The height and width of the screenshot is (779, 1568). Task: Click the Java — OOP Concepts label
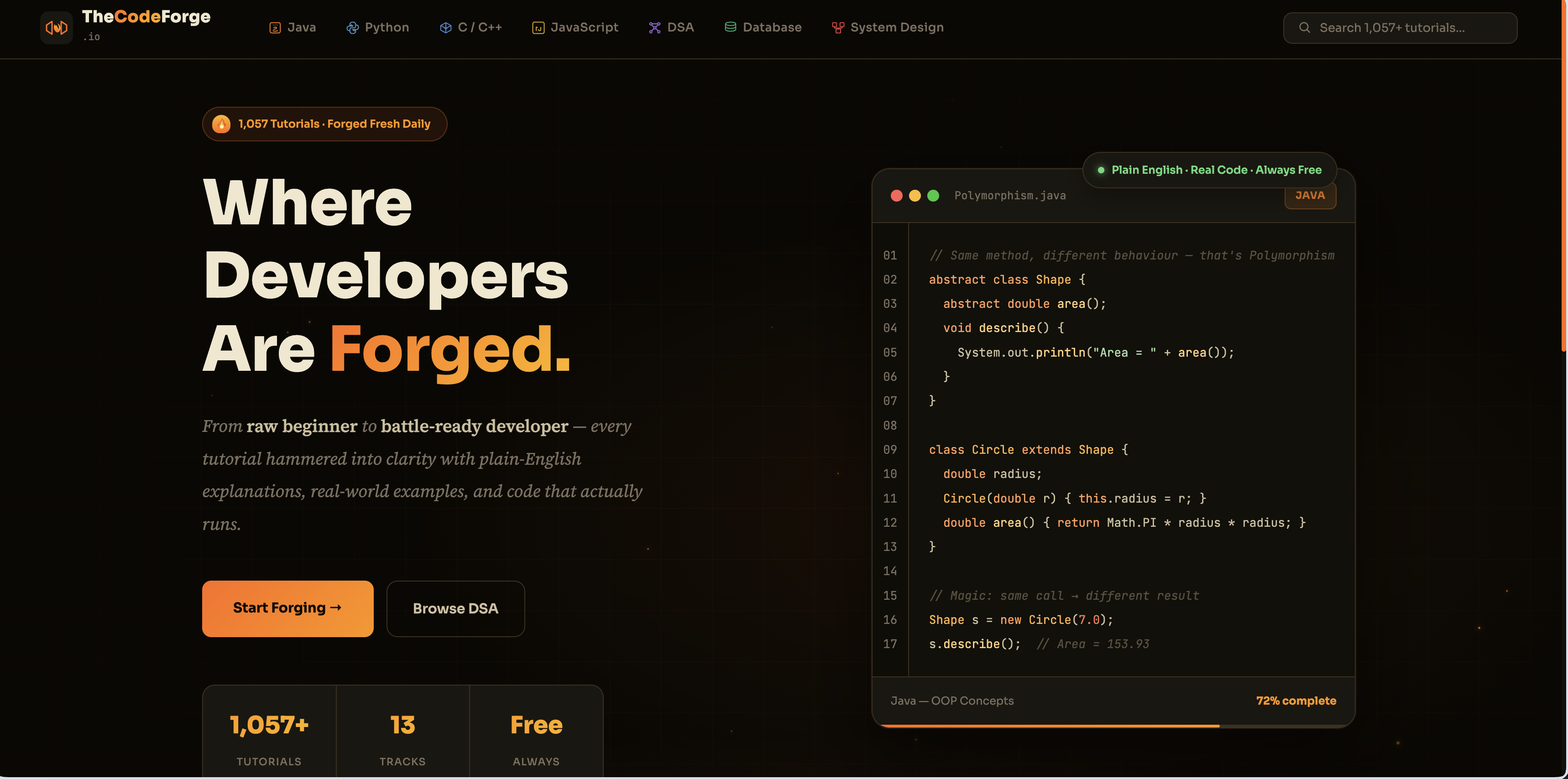click(951, 701)
